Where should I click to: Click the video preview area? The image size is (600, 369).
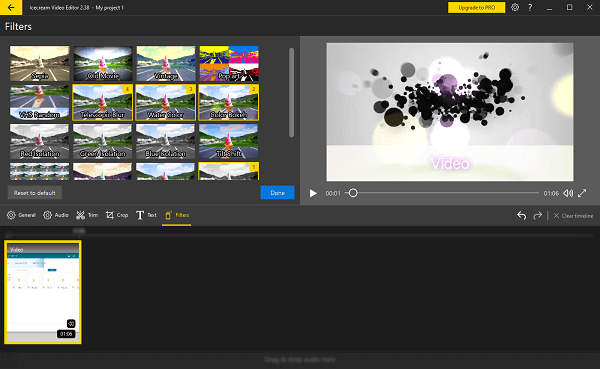pos(450,112)
